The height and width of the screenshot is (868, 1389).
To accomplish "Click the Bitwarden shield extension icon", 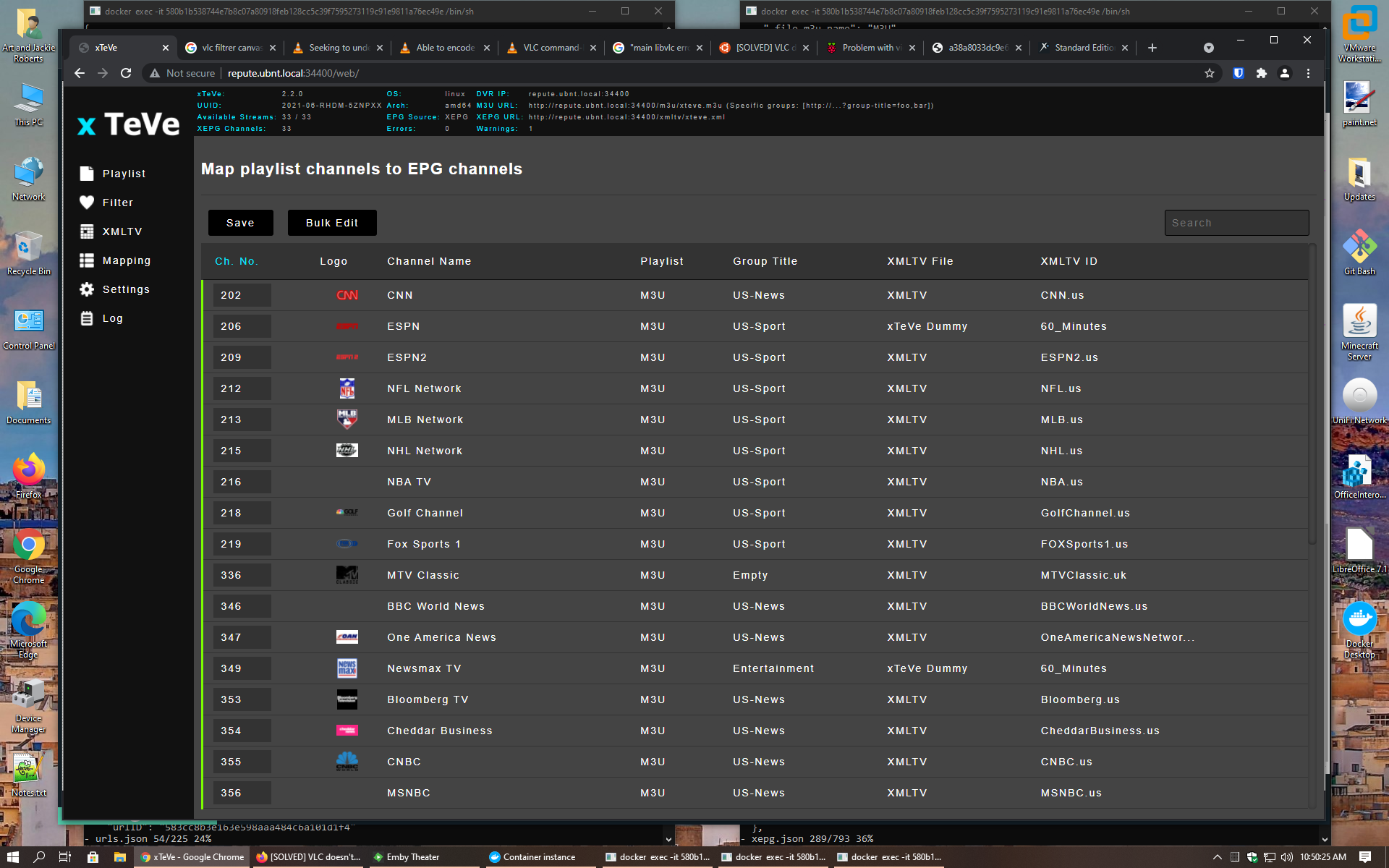I will click(1239, 73).
